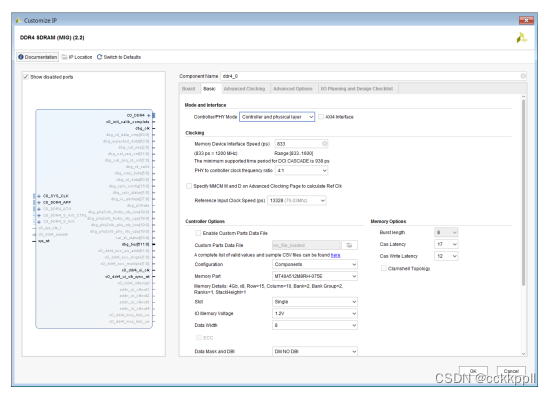Enable Custom Parts Data File checkbox
The height and width of the screenshot is (395, 551).
click(x=198, y=233)
